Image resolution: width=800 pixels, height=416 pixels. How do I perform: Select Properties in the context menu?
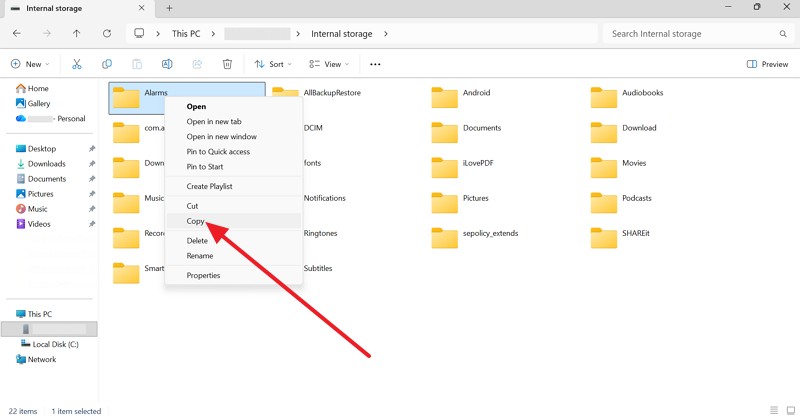(x=203, y=275)
